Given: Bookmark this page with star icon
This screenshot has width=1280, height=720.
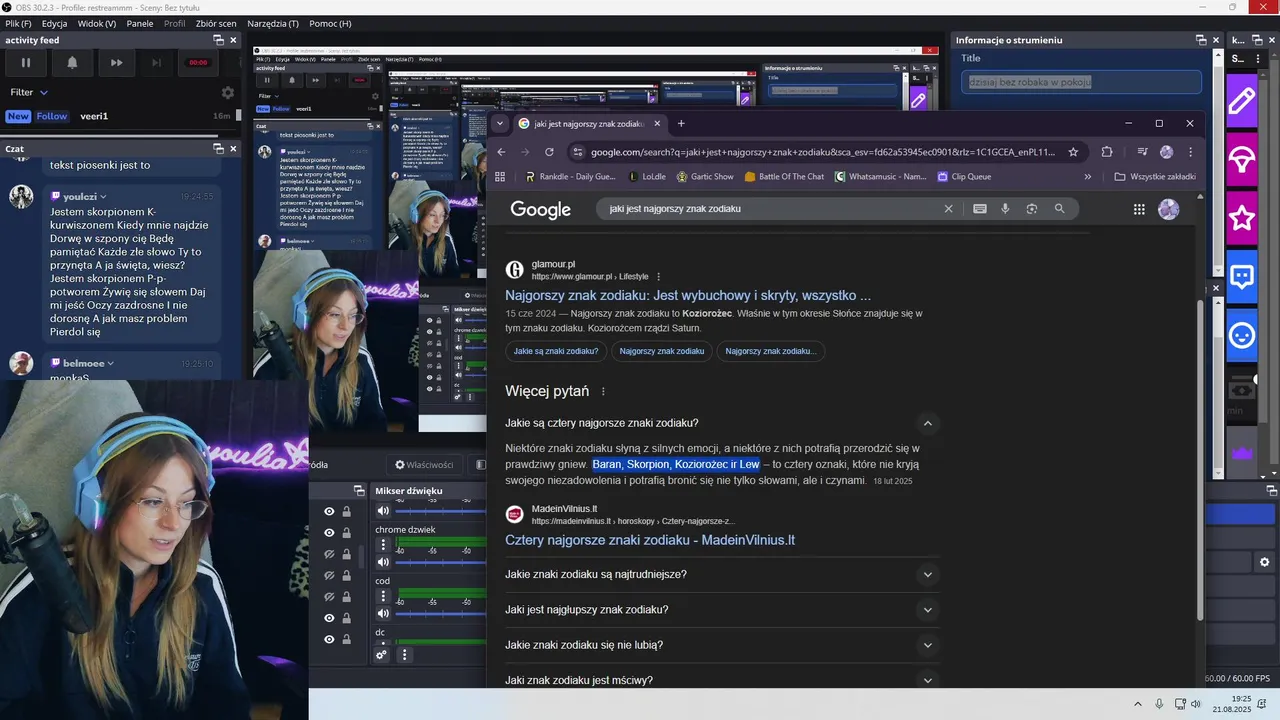Looking at the screenshot, I should pyautogui.click(x=1073, y=152).
